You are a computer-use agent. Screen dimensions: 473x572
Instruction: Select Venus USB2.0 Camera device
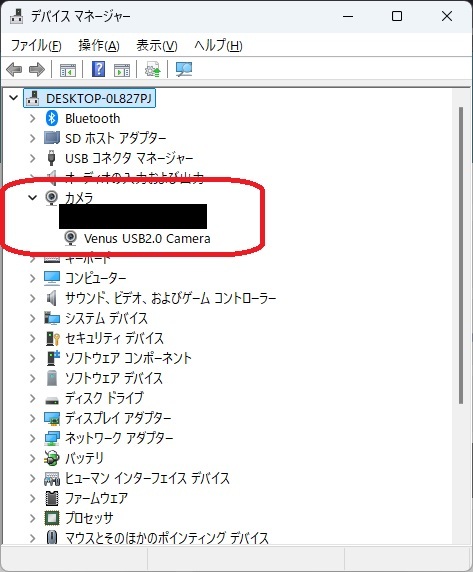[147, 239]
